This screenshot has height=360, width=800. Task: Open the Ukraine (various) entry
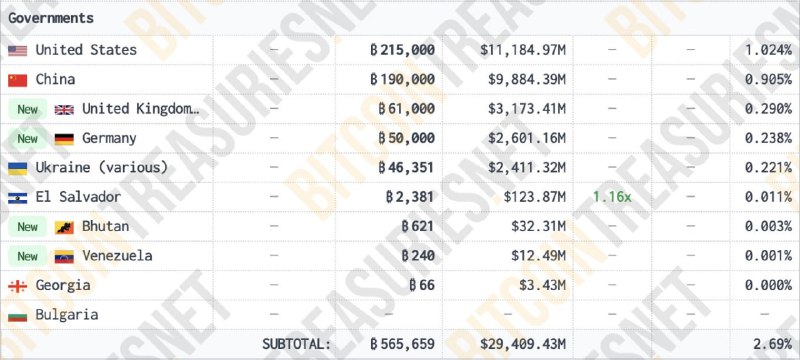point(102,167)
